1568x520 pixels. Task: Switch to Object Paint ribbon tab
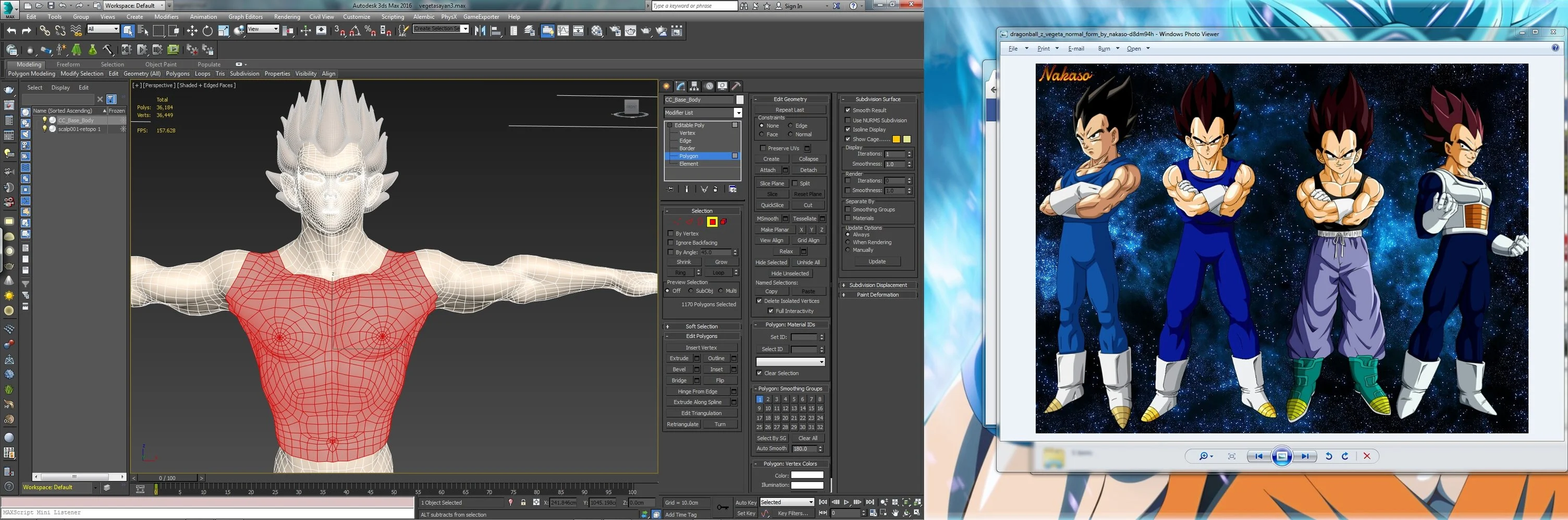pyautogui.click(x=161, y=64)
